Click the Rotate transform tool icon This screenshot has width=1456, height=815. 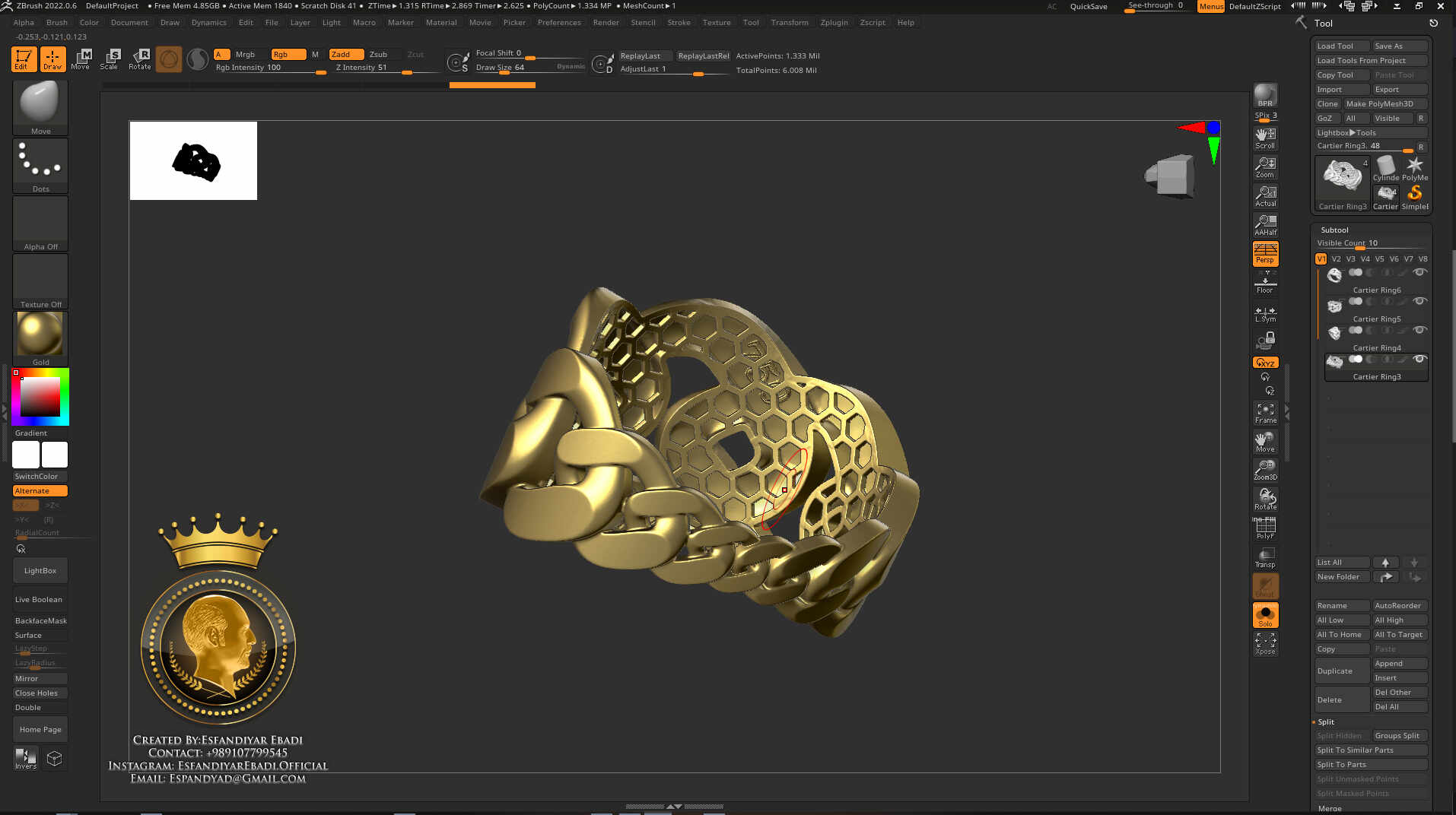[140, 59]
